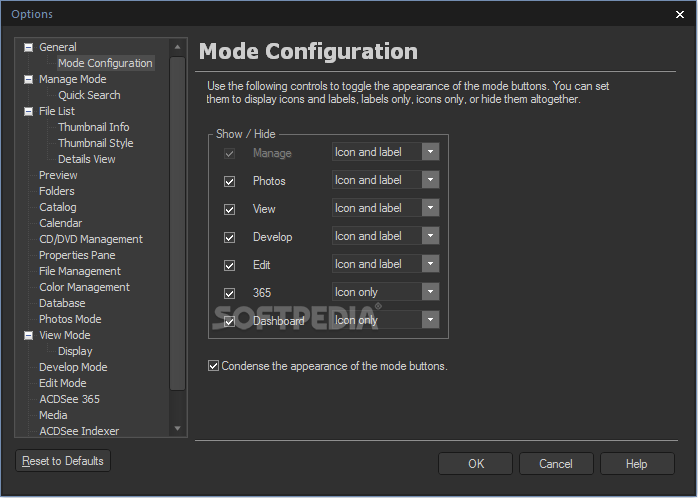Open the Photos mode display dropdown
Image resolution: width=698 pixels, height=498 pixels.
[x=430, y=180]
